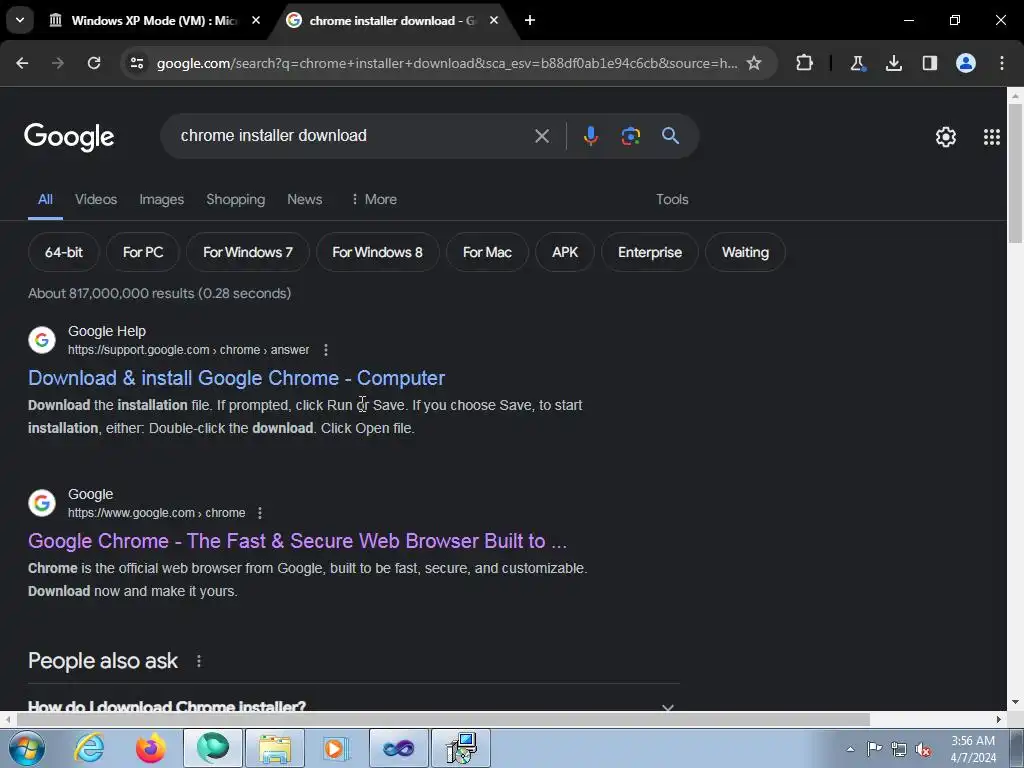Open File Explorer folder on taskbar
The height and width of the screenshot is (768, 1024).
click(275, 748)
